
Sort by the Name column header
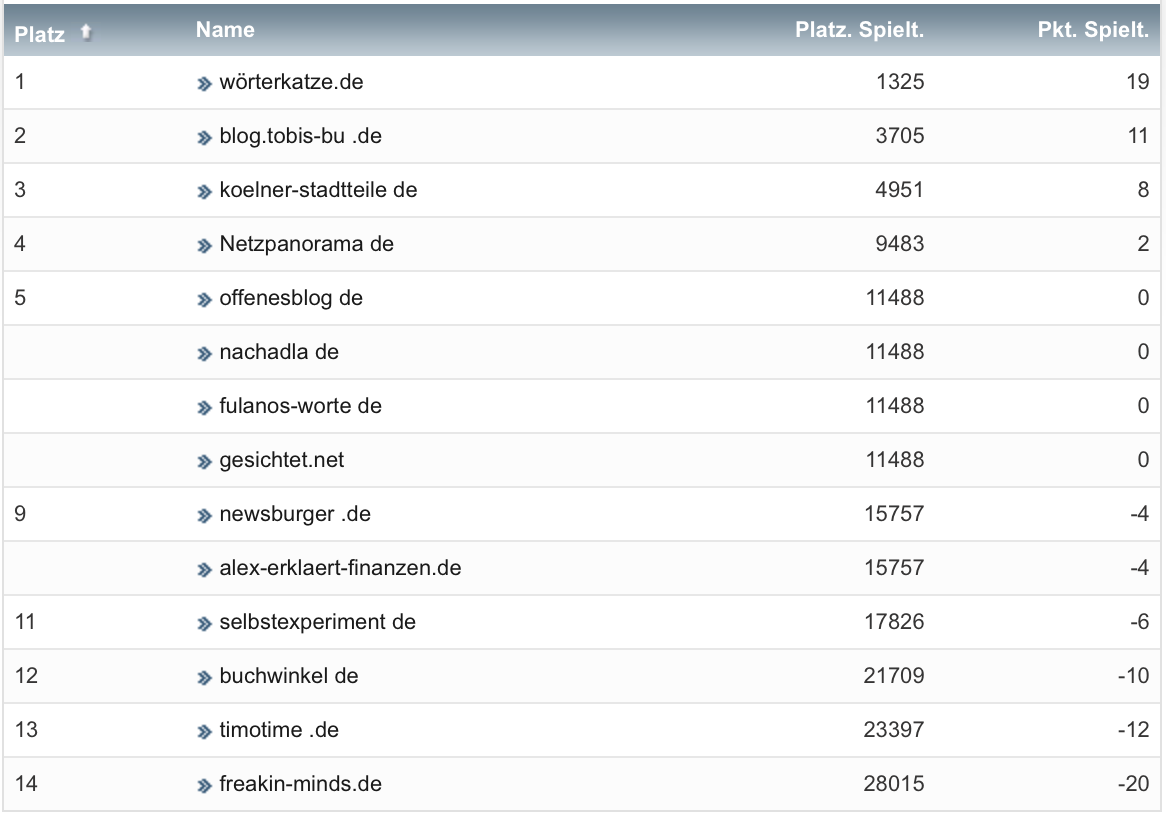(x=225, y=30)
